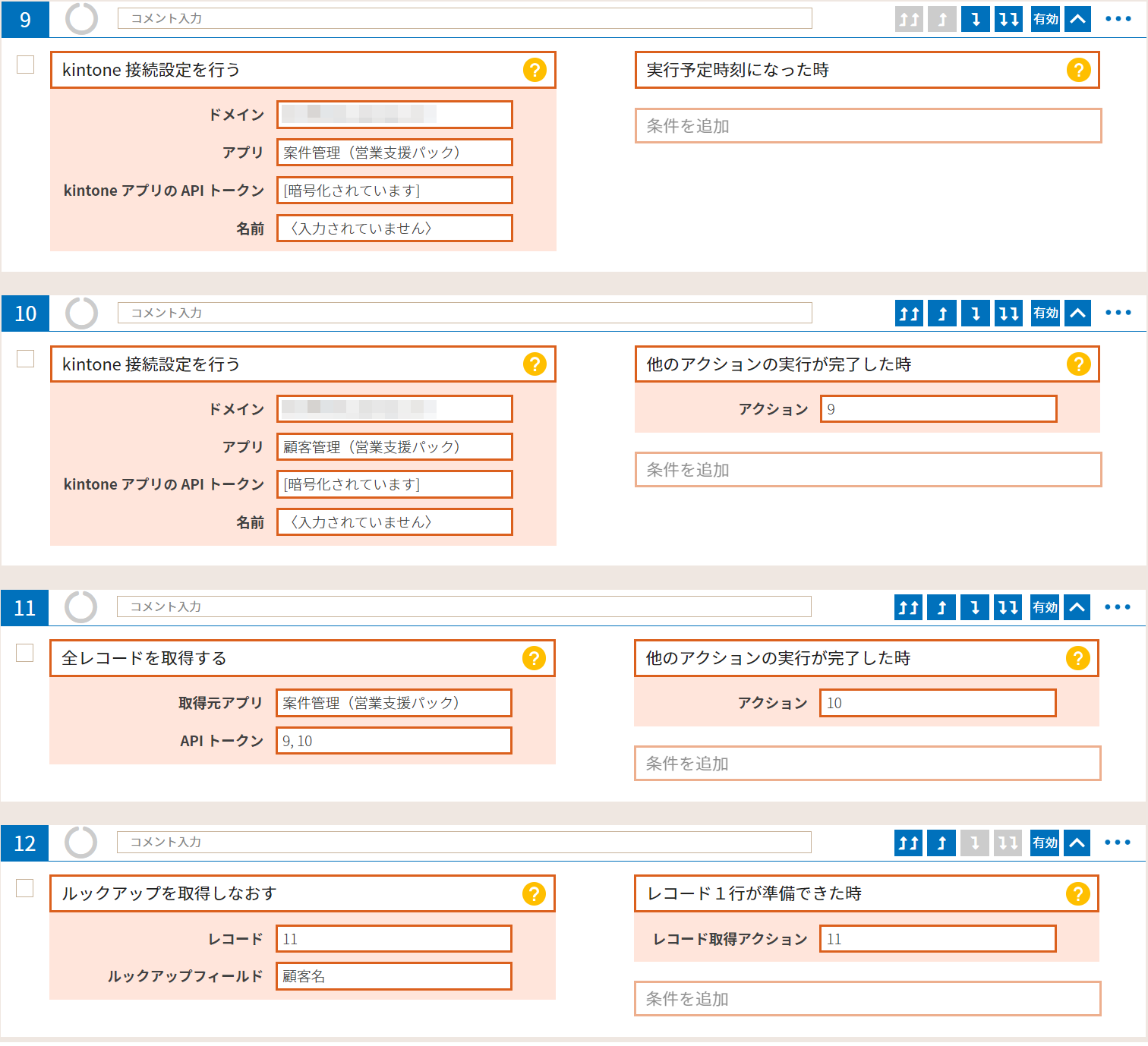
Task: Move row 11 up one position
Action: (x=941, y=607)
